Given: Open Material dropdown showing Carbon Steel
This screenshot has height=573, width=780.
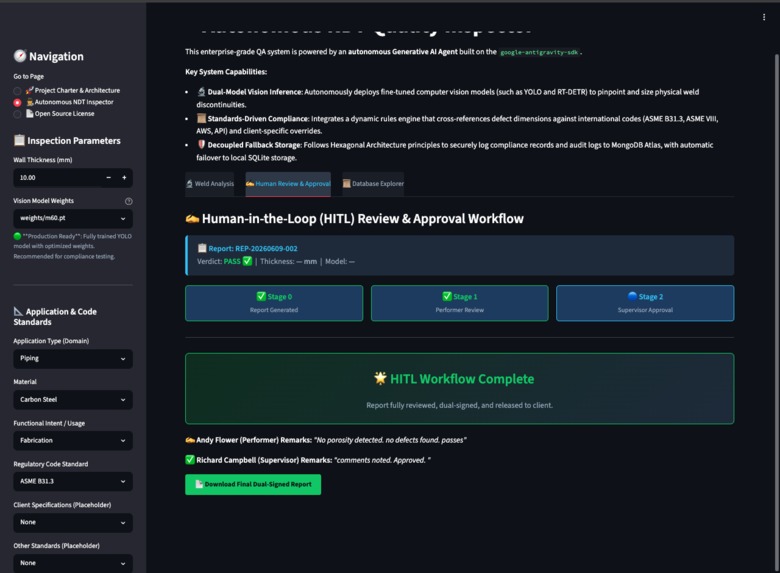Looking at the screenshot, I should 73,399.
